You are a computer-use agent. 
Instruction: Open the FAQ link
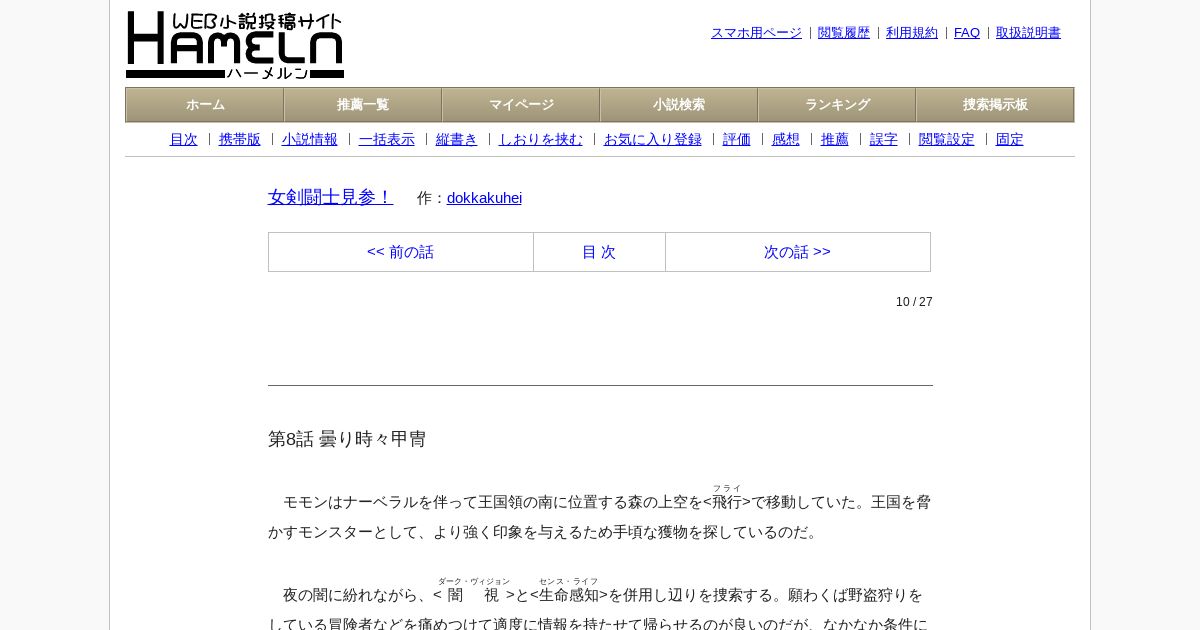coord(967,33)
